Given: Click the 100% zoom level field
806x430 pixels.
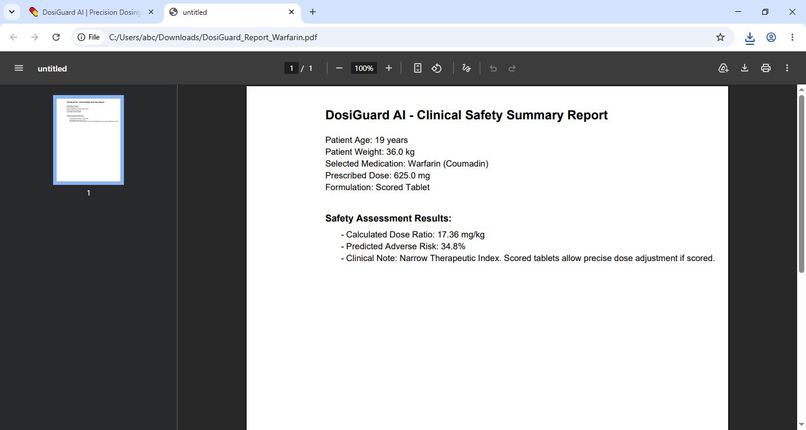Looking at the screenshot, I should 363,68.
